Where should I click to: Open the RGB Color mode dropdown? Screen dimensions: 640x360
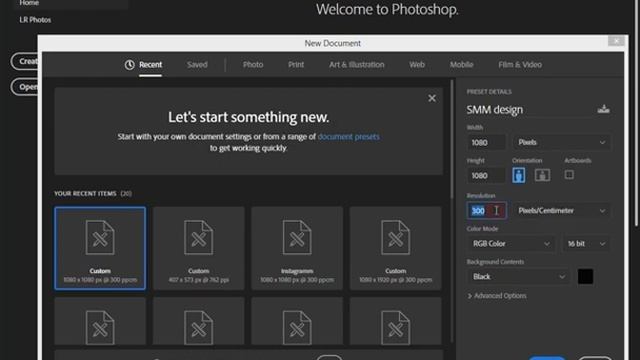[x=511, y=244]
